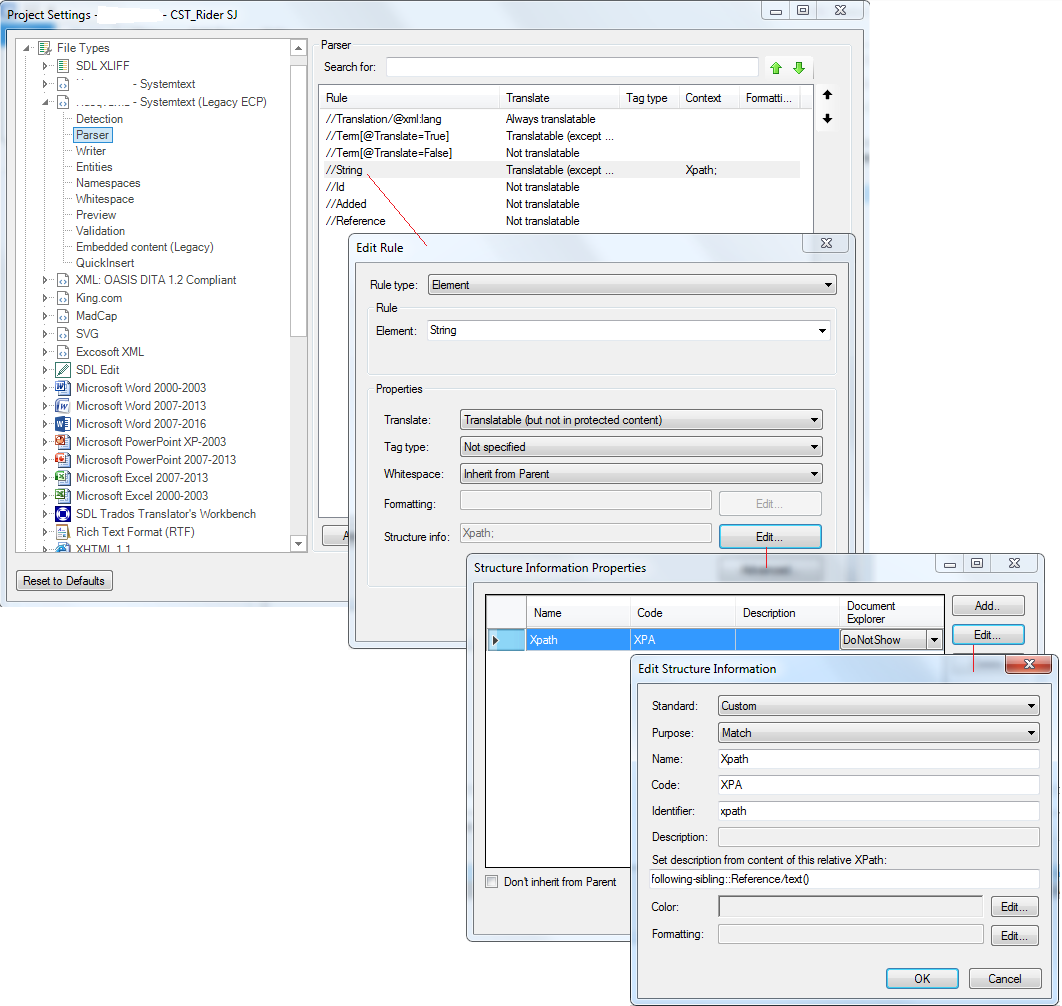1062x1006 pixels.
Task: Close the Edit Structure Information dialog
Action: click(1028, 664)
